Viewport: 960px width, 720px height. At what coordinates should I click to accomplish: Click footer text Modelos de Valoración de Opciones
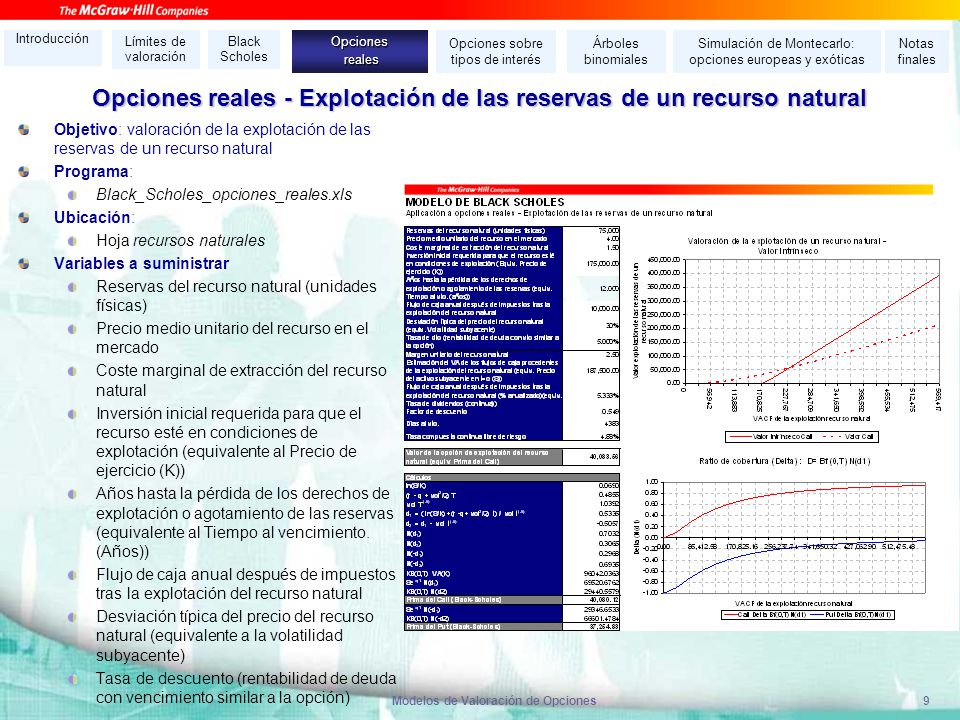pos(493,700)
